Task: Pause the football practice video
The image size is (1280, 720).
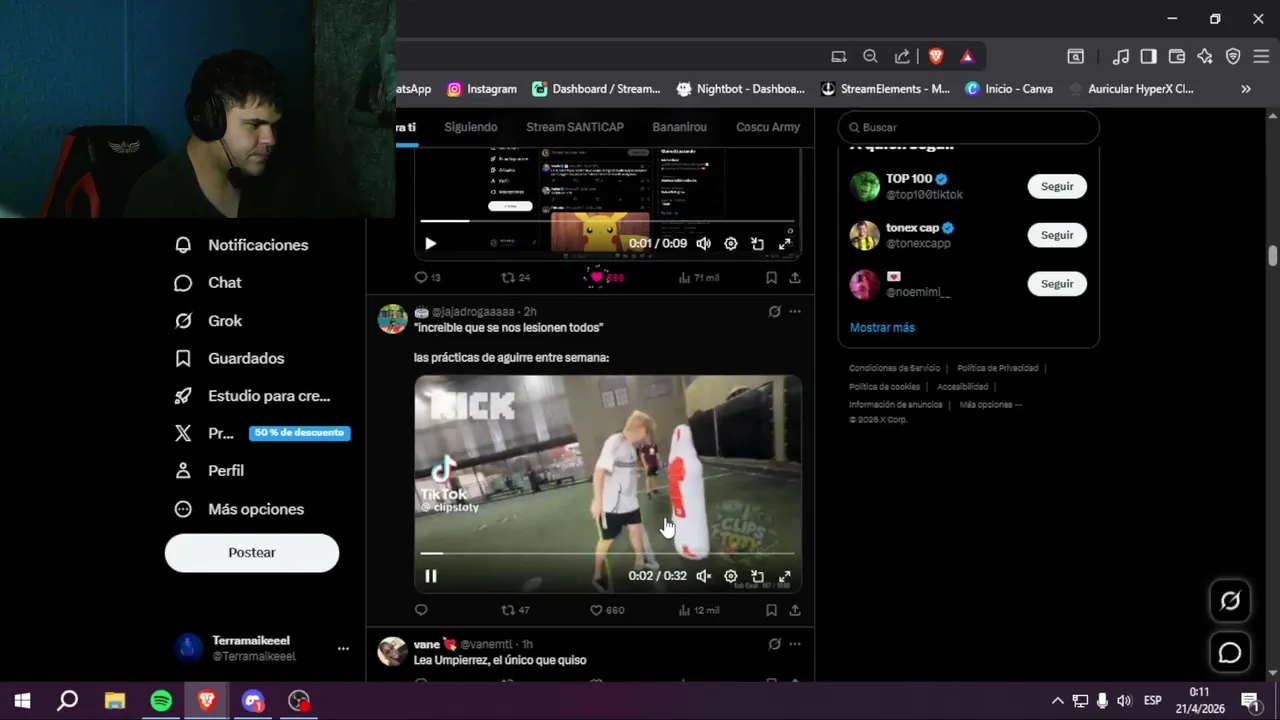Action: pos(430,576)
